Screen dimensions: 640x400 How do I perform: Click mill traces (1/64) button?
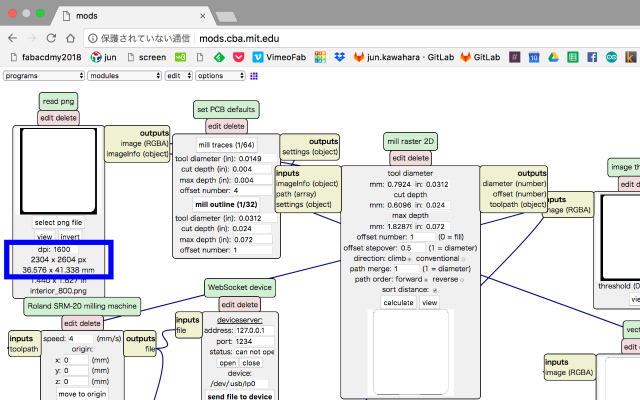click(x=226, y=145)
